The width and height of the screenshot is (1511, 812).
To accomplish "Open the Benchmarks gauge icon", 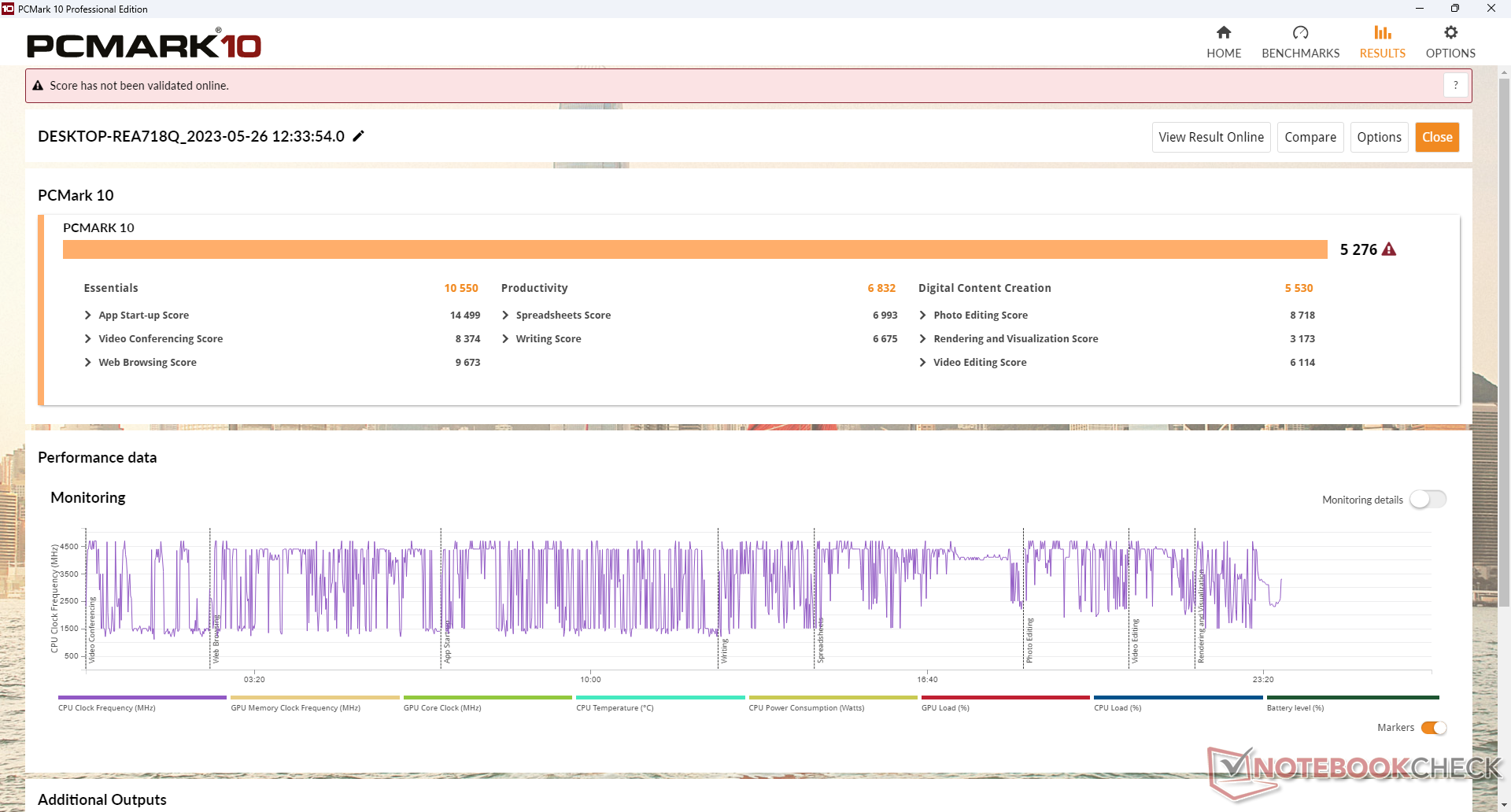I will (1300, 33).
